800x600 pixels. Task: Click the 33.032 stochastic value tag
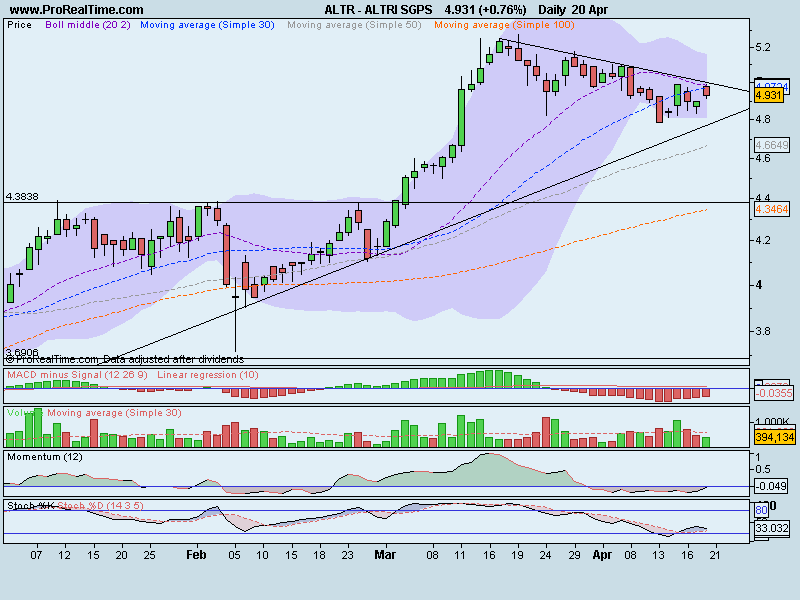point(772,528)
